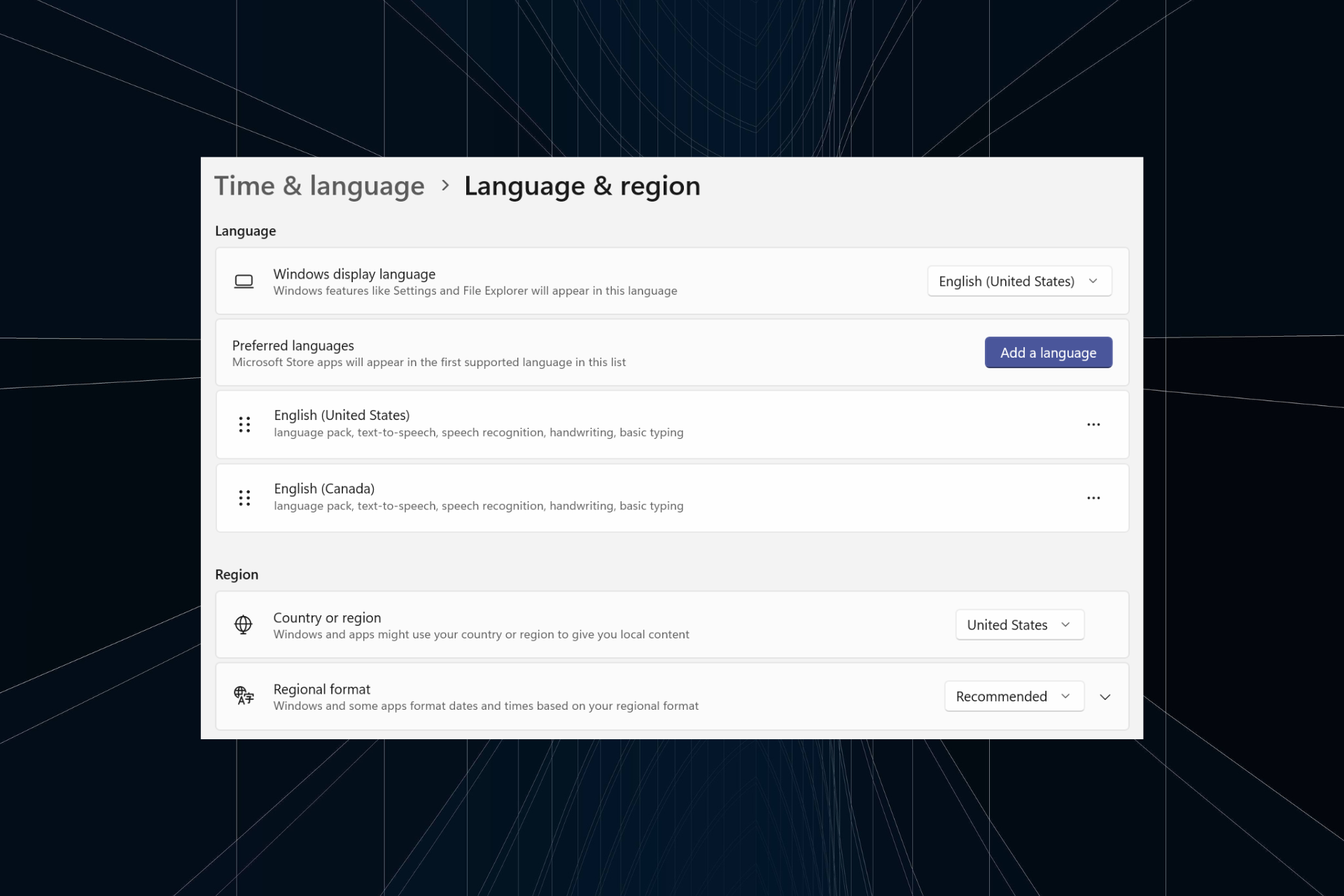Open options menu for English (United States)
Image resolution: width=1344 pixels, height=896 pixels.
(x=1093, y=424)
